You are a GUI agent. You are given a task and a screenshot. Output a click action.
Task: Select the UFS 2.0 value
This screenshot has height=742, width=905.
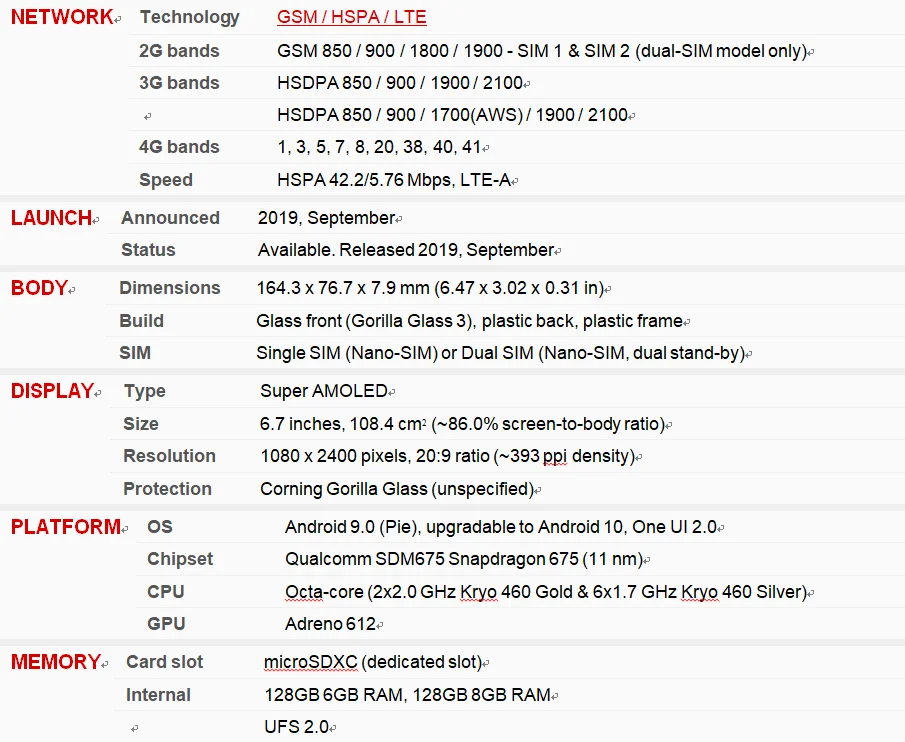point(297,726)
